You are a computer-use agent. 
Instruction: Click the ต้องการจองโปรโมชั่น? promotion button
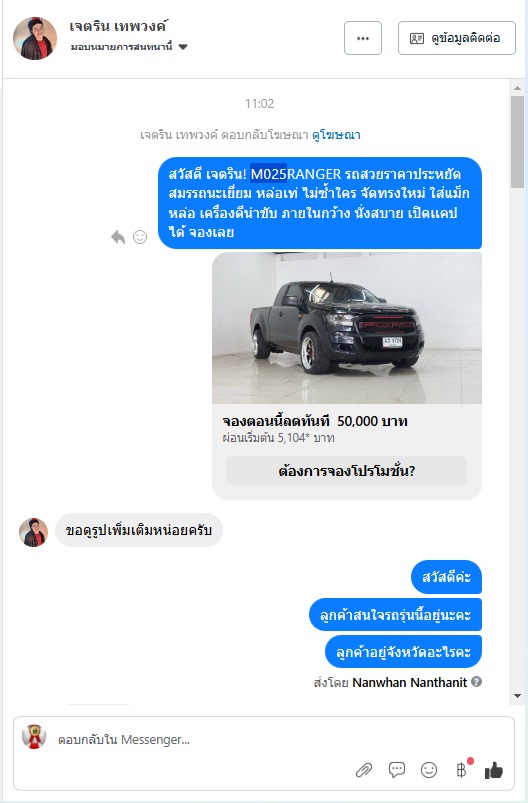[x=347, y=471]
